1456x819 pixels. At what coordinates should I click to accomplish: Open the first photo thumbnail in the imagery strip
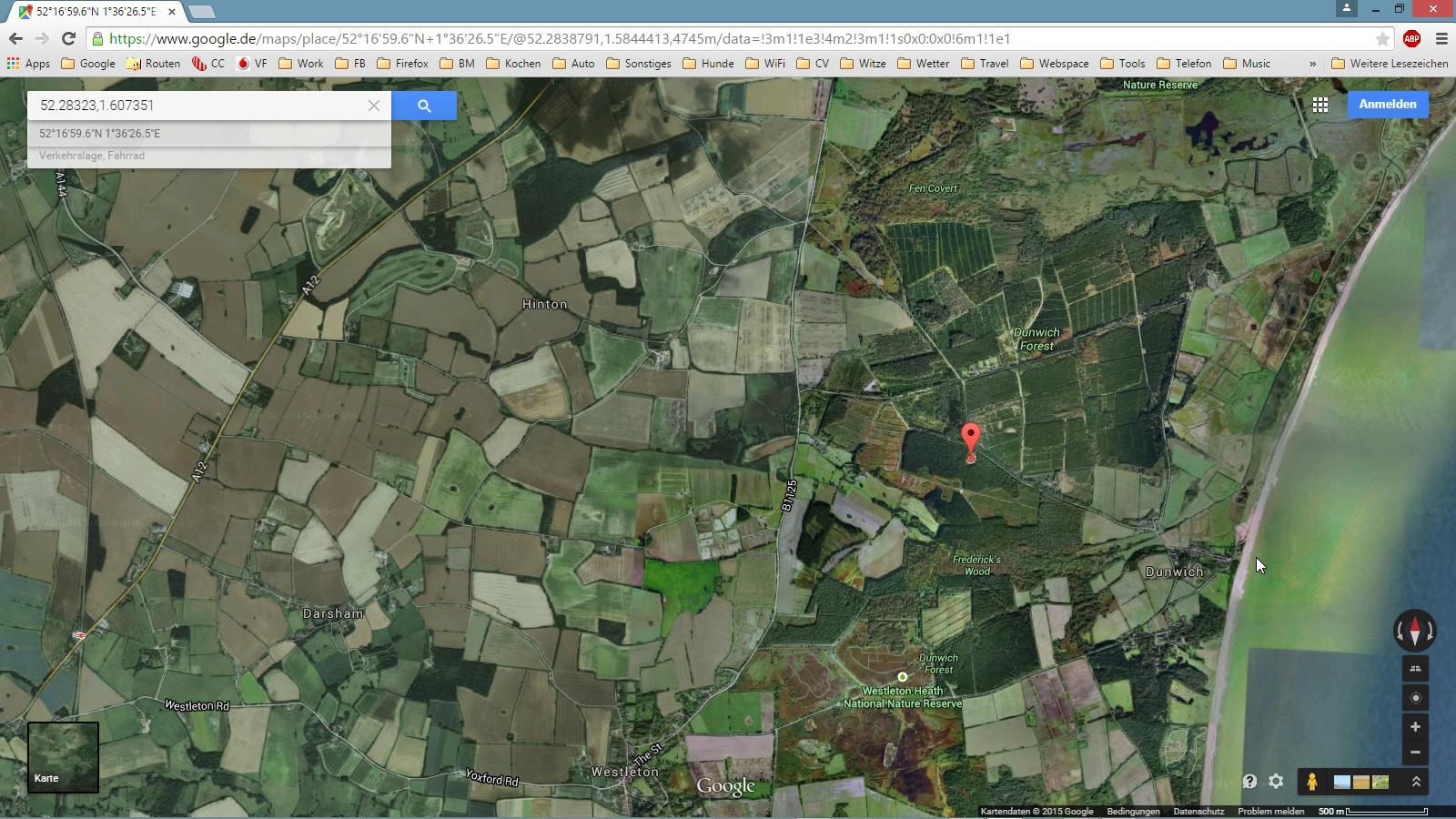coord(1341,782)
